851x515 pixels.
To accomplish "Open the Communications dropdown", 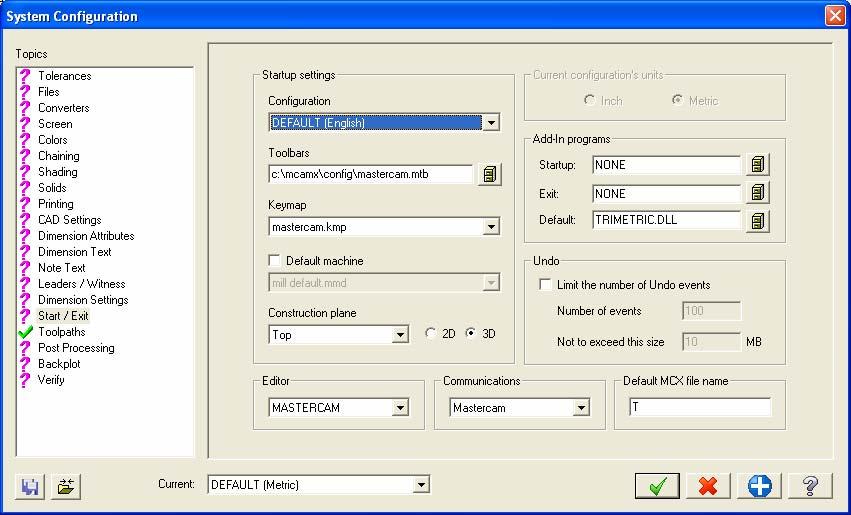I will pos(581,408).
